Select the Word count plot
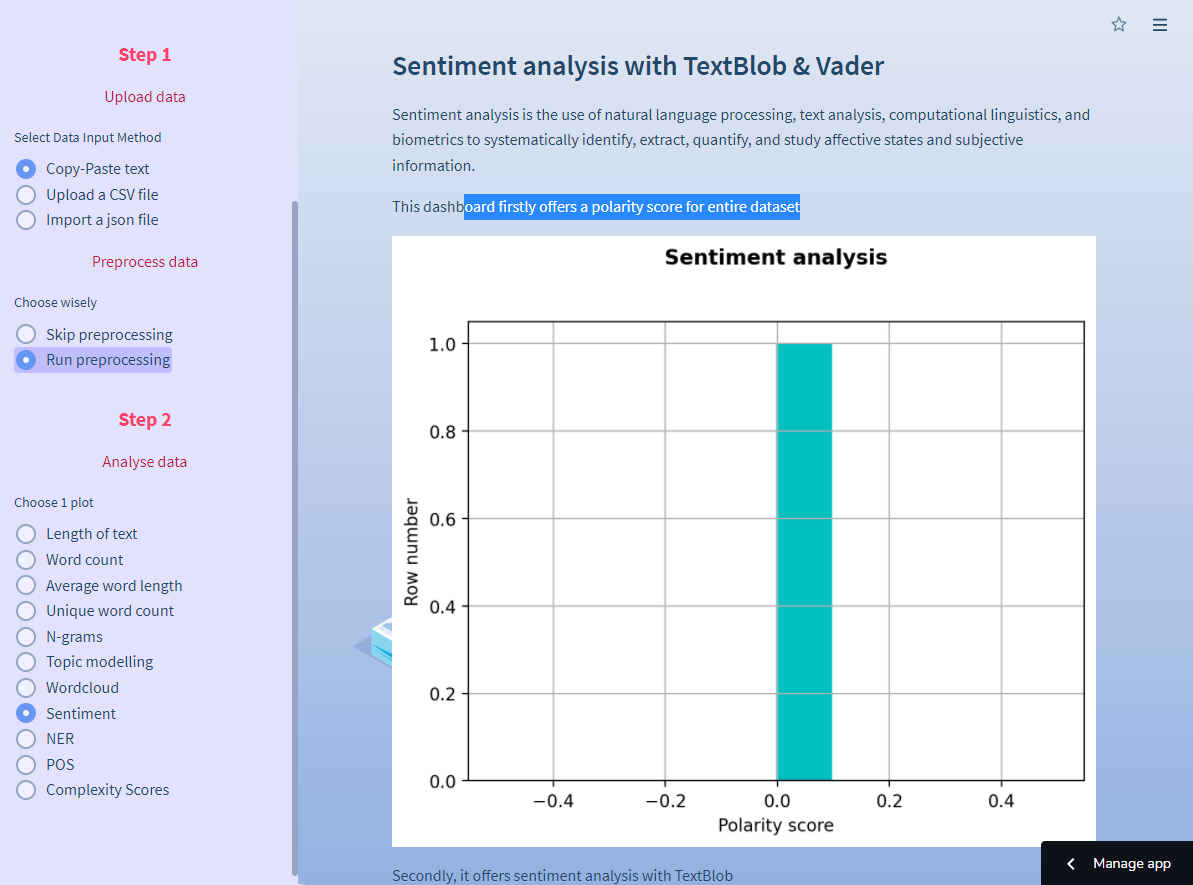Viewport: 1193px width, 885px height. click(x=27, y=560)
